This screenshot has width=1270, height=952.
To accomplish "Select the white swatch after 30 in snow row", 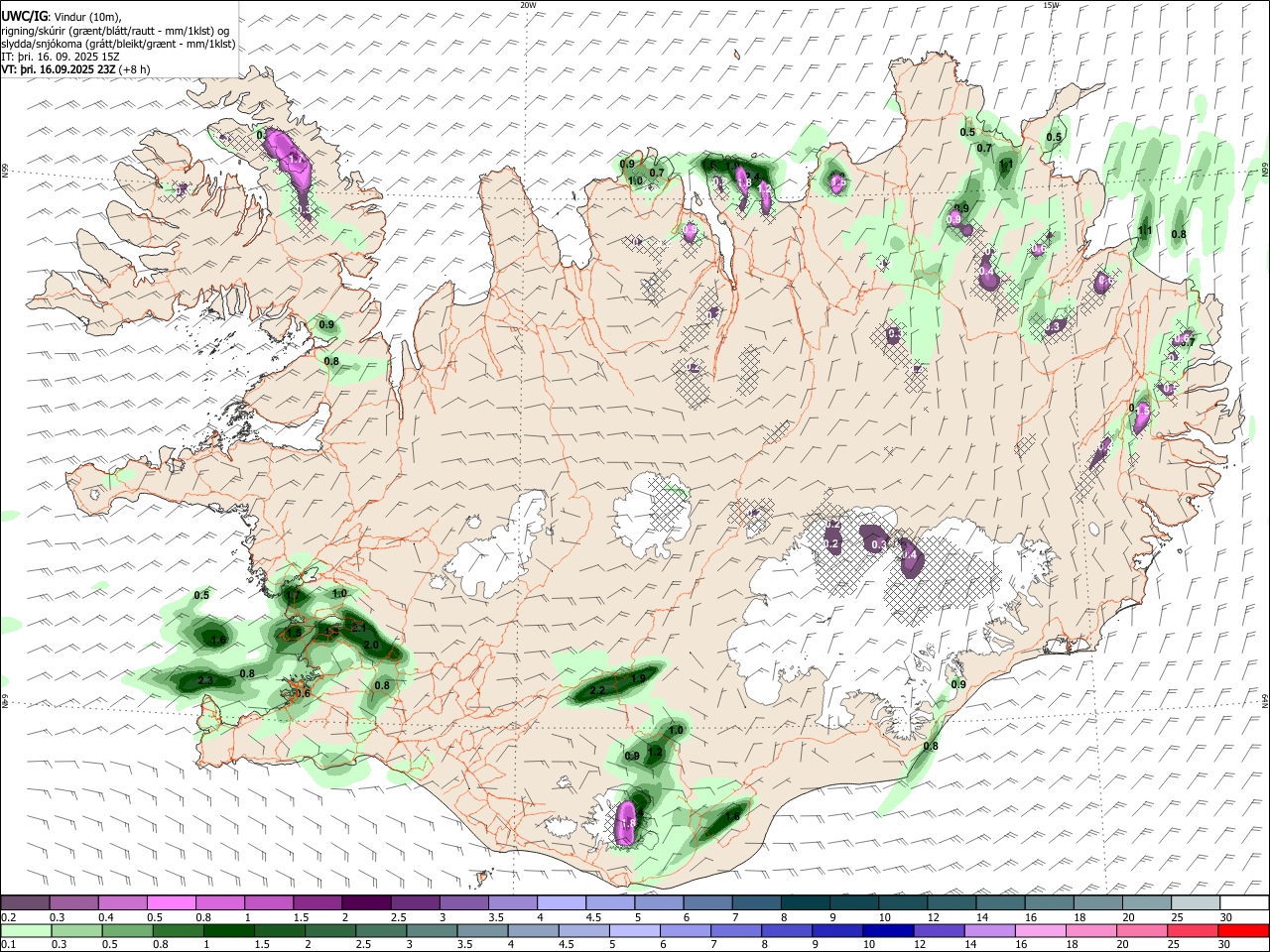I will (x=1243, y=902).
